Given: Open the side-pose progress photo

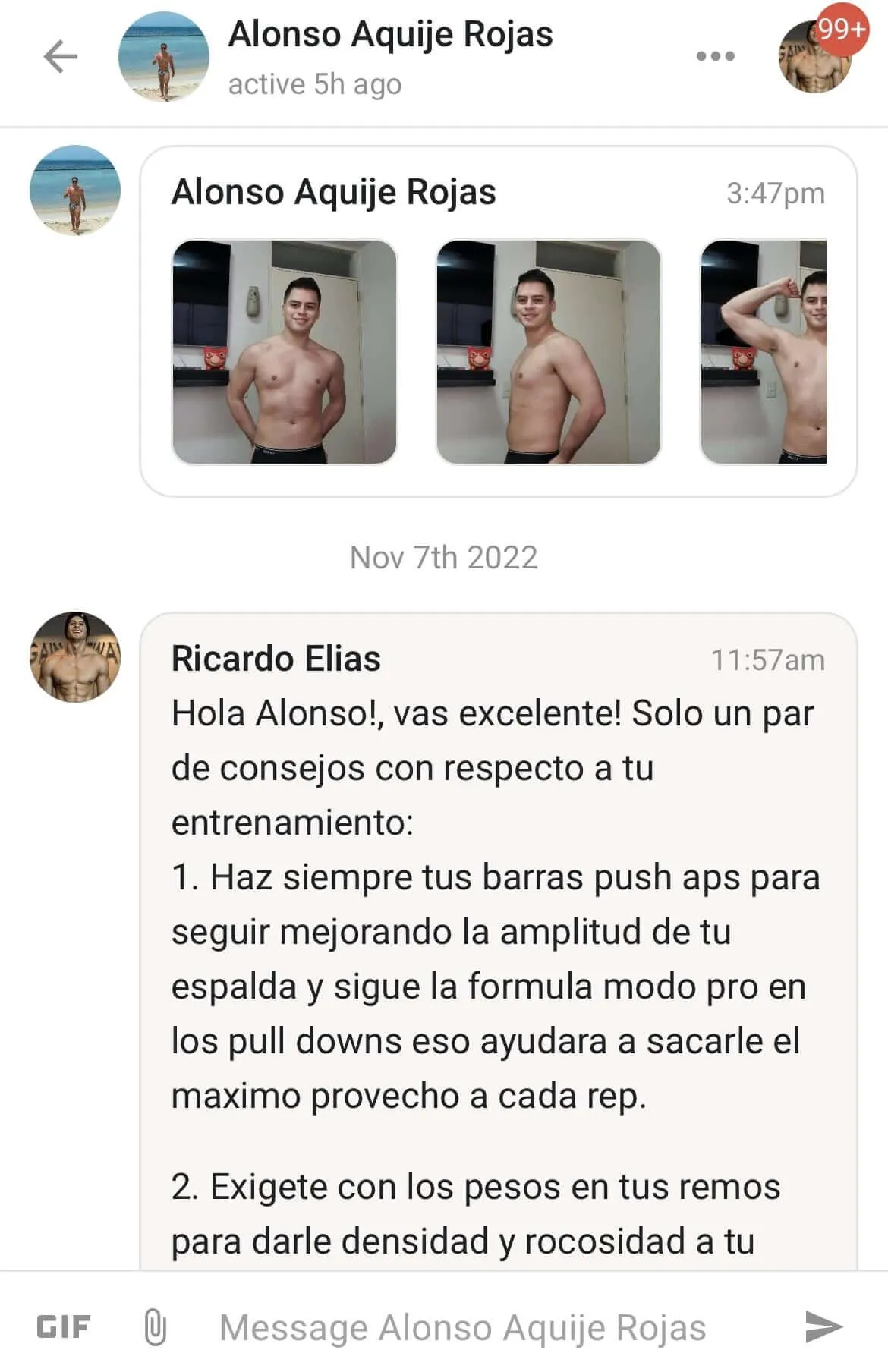Looking at the screenshot, I should (548, 351).
